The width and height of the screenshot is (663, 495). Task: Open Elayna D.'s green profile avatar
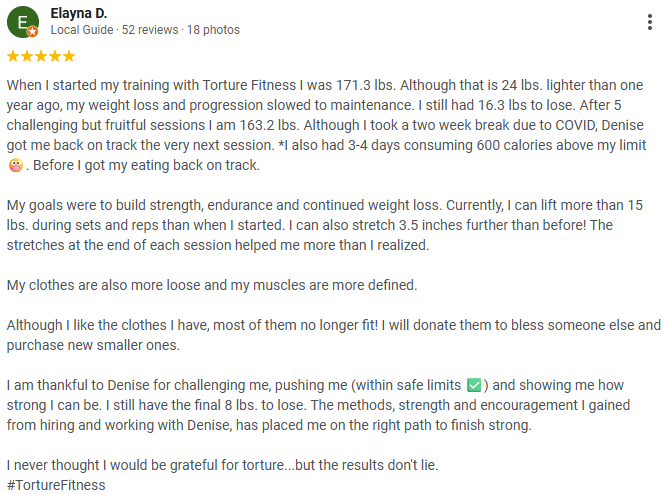pos(22,21)
